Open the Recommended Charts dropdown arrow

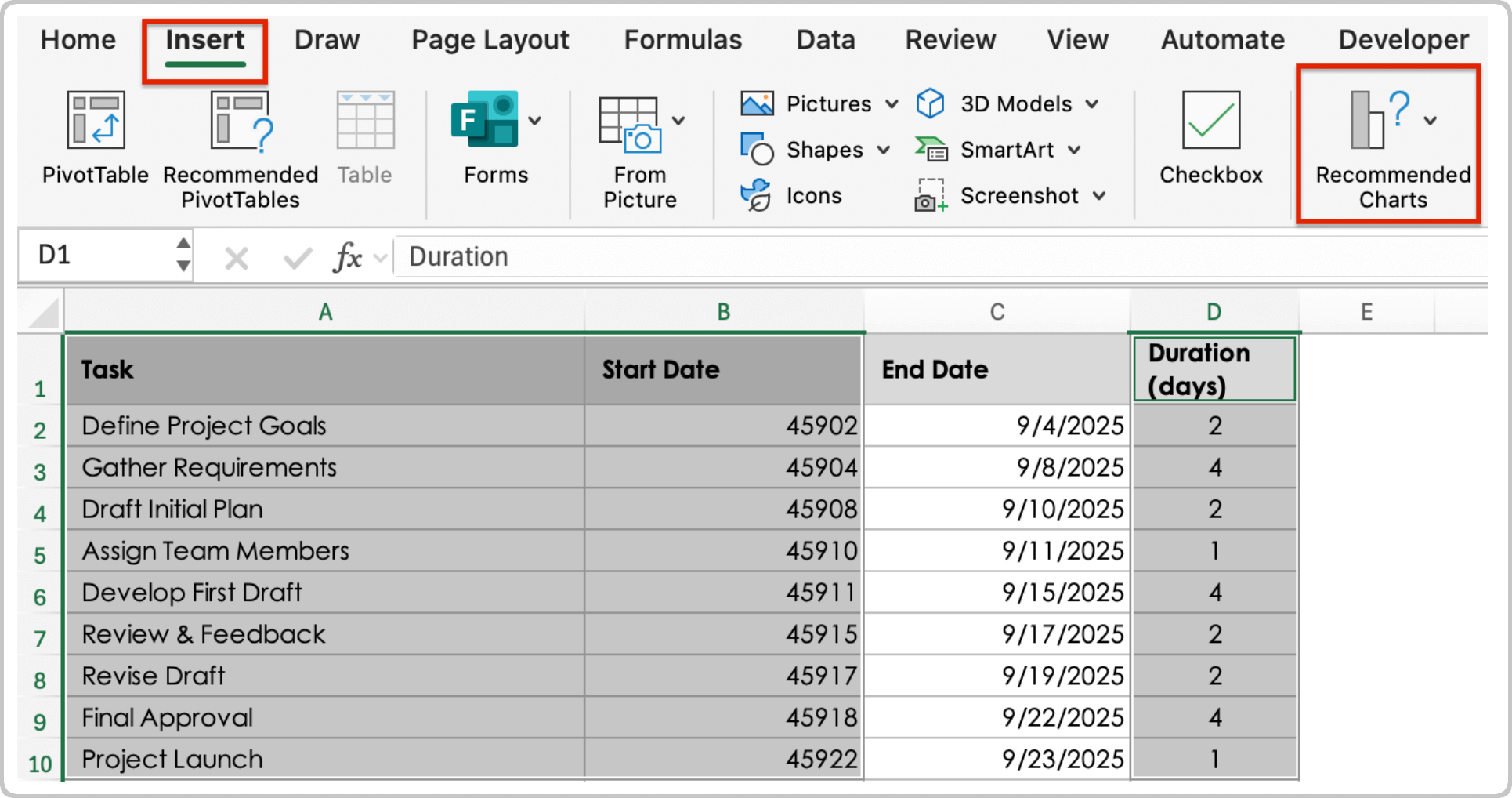(x=1431, y=119)
